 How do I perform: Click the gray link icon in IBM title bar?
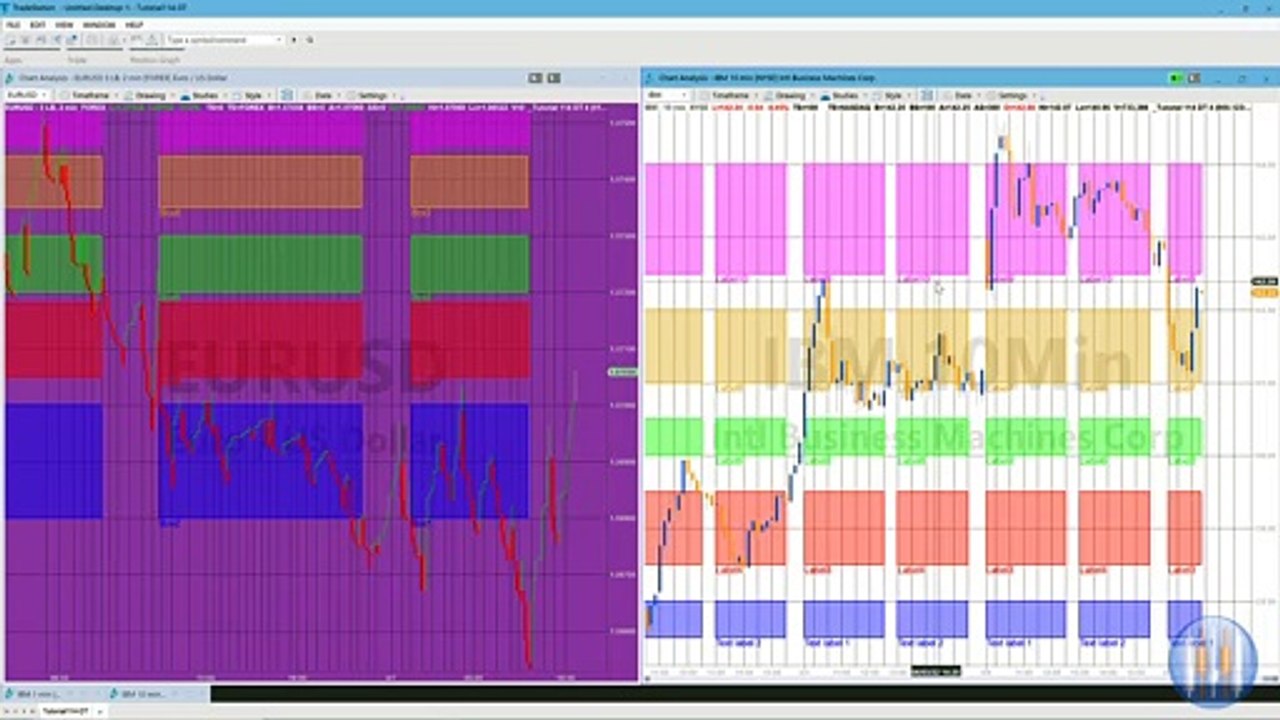click(1193, 78)
